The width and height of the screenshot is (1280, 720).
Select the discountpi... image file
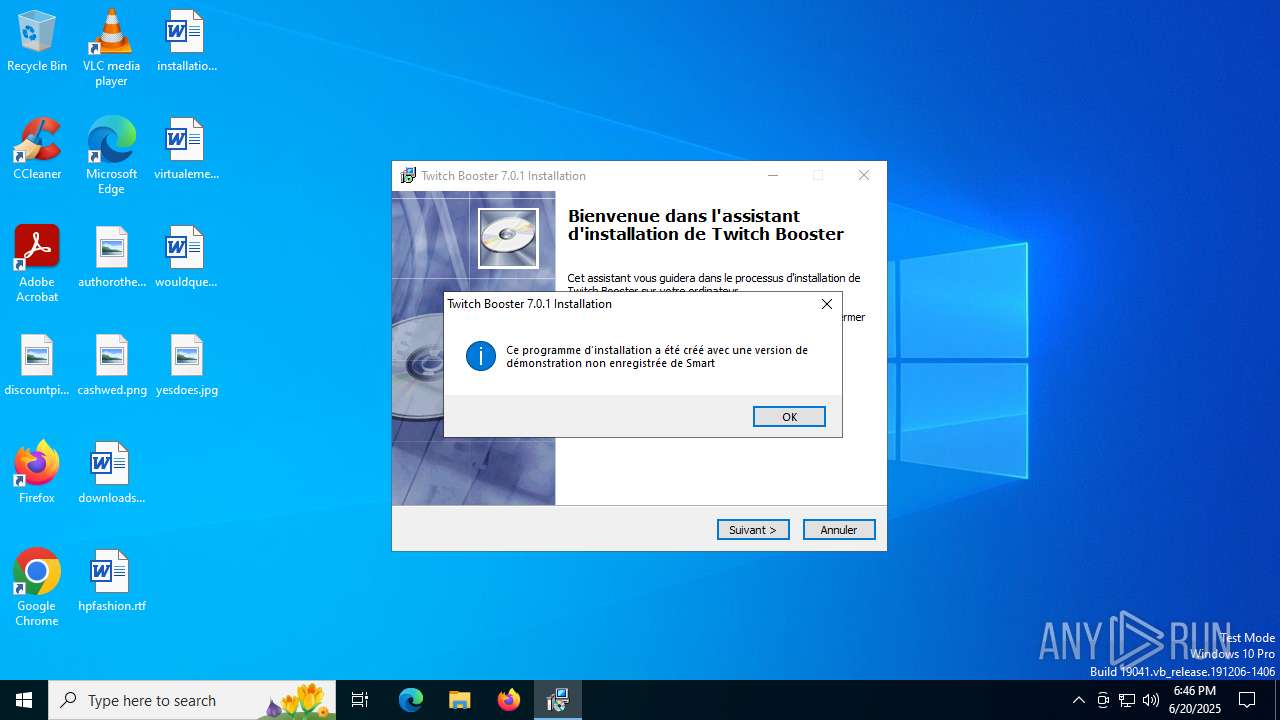tap(37, 366)
